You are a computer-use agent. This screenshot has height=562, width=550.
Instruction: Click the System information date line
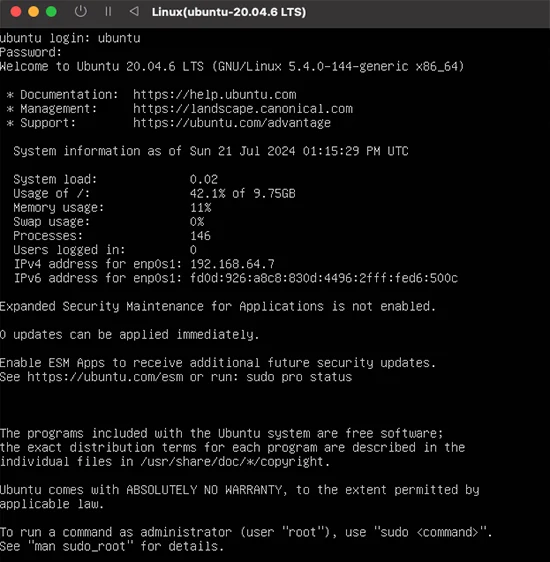pos(211,151)
